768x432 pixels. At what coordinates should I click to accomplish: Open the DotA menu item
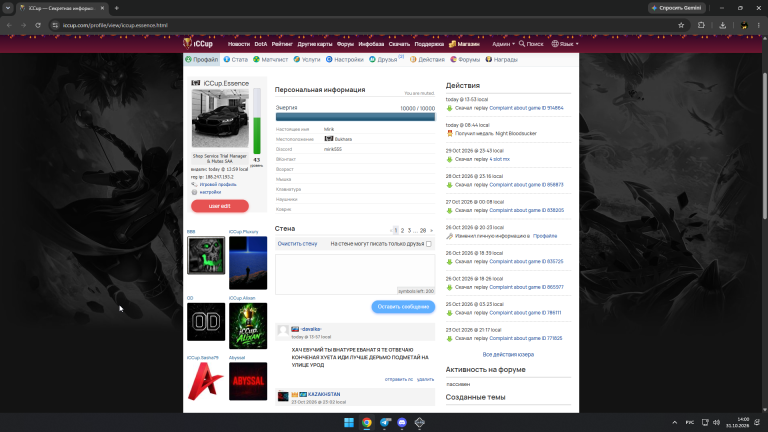click(261, 44)
